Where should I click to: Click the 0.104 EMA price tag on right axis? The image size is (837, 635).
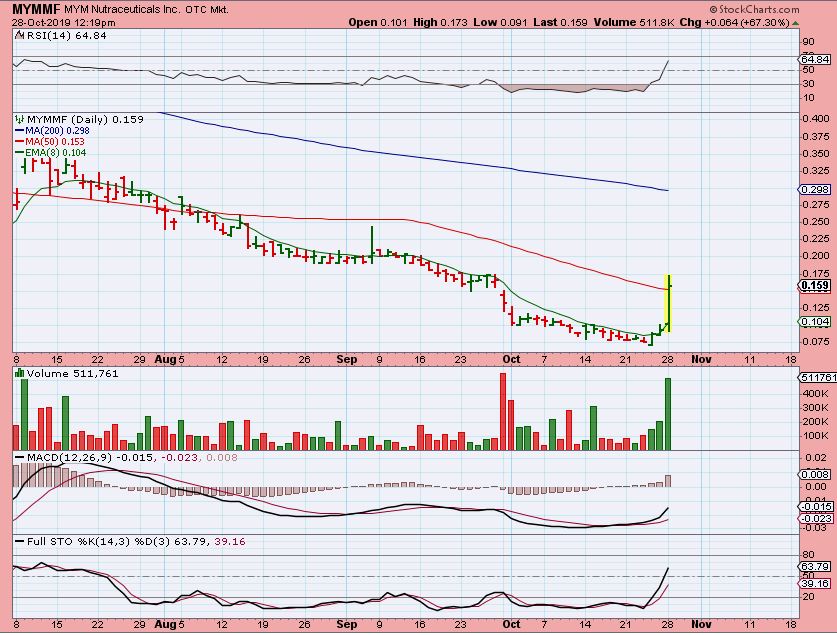coord(815,322)
